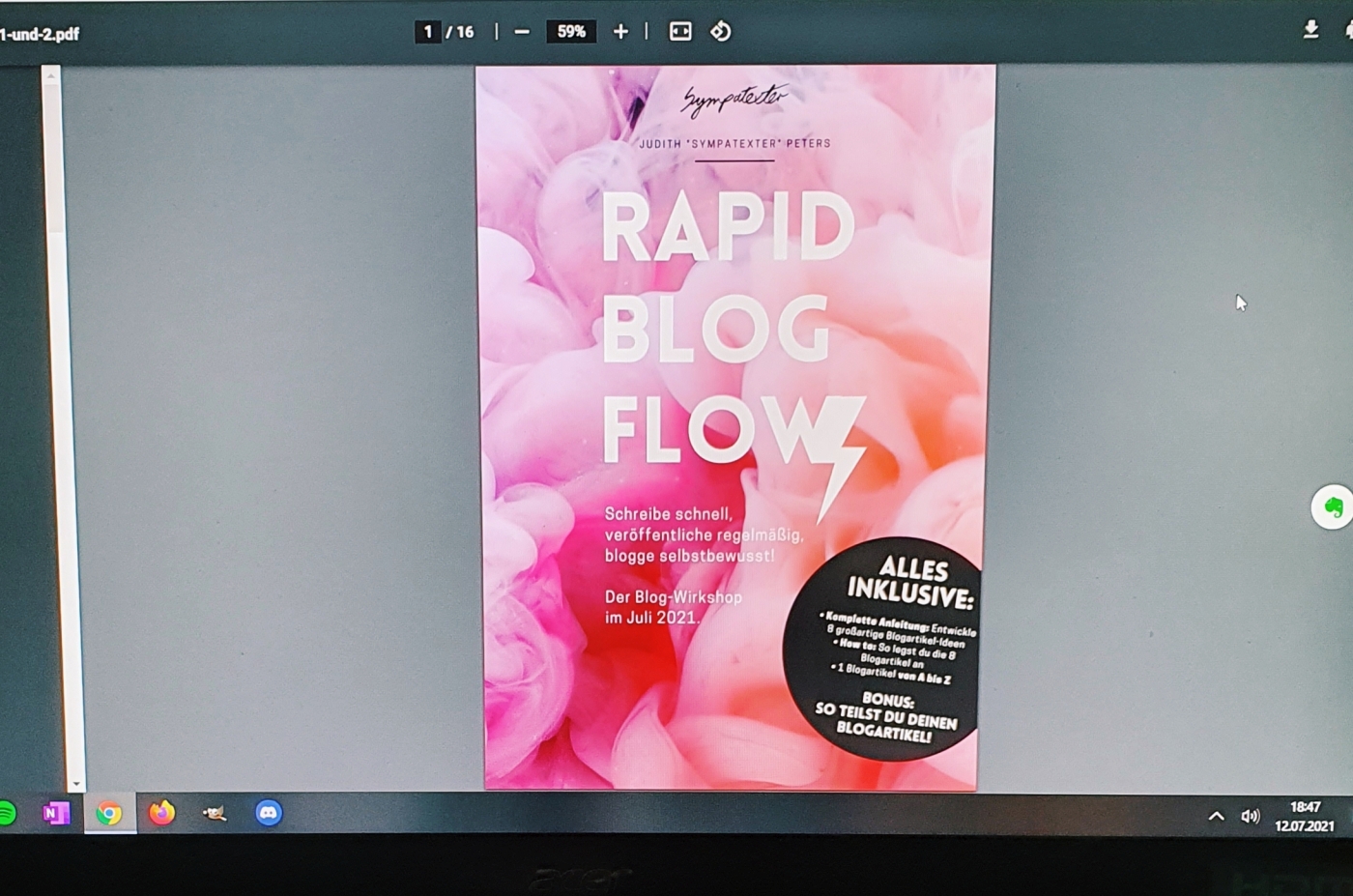Screen dimensions: 1353x896
Task: Switch to Chrome in the taskbar
Action: coord(109,814)
